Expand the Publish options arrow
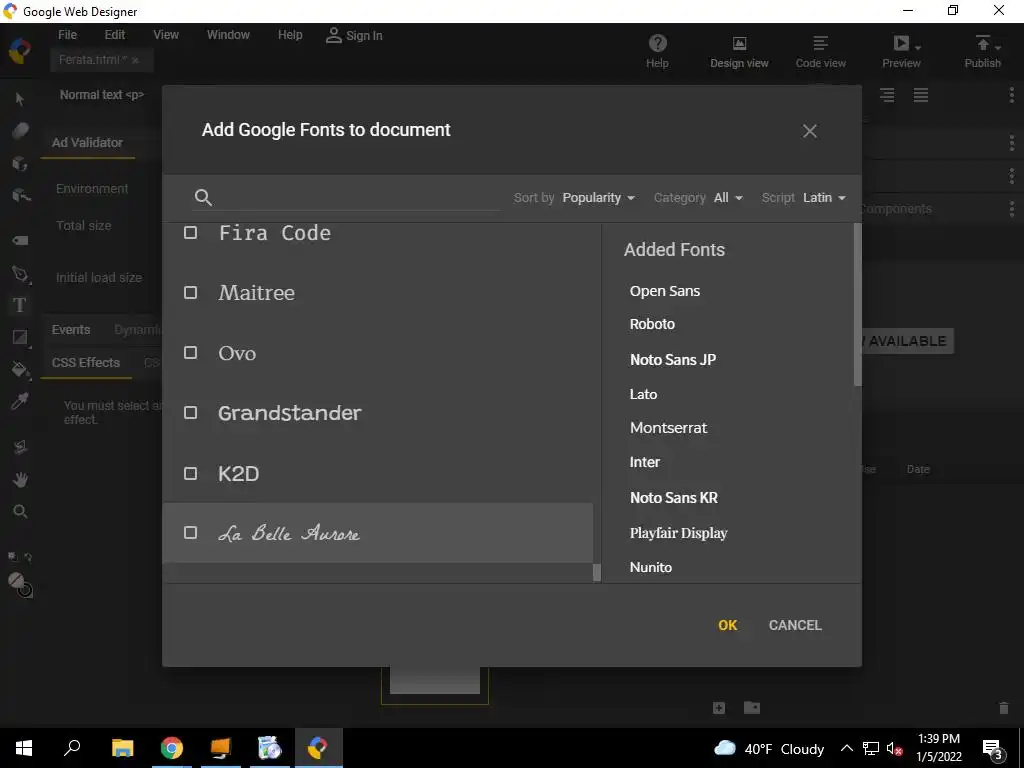 point(997,48)
